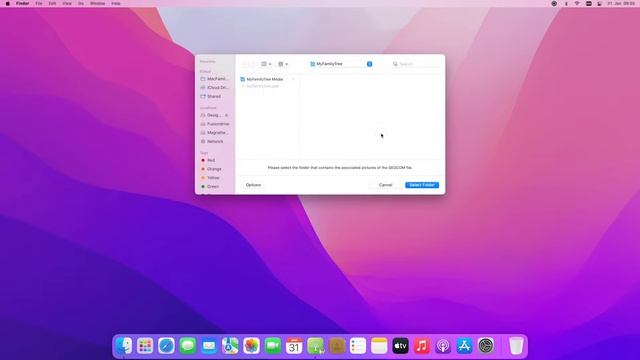Open System Preferences in the Dock
The height and width of the screenshot is (360, 640).
point(486,346)
